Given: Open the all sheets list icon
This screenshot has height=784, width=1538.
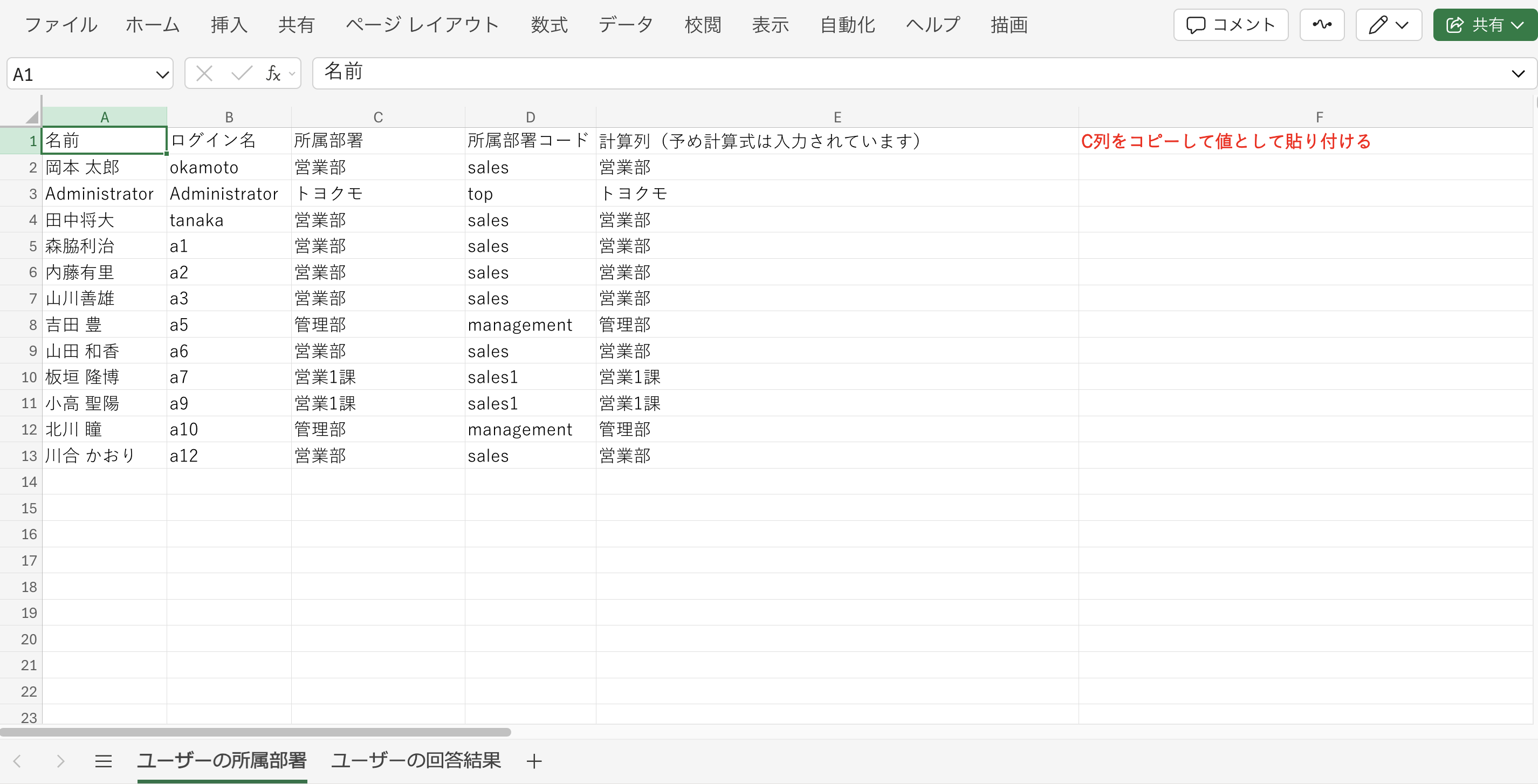Looking at the screenshot, I should coord(104,761).
